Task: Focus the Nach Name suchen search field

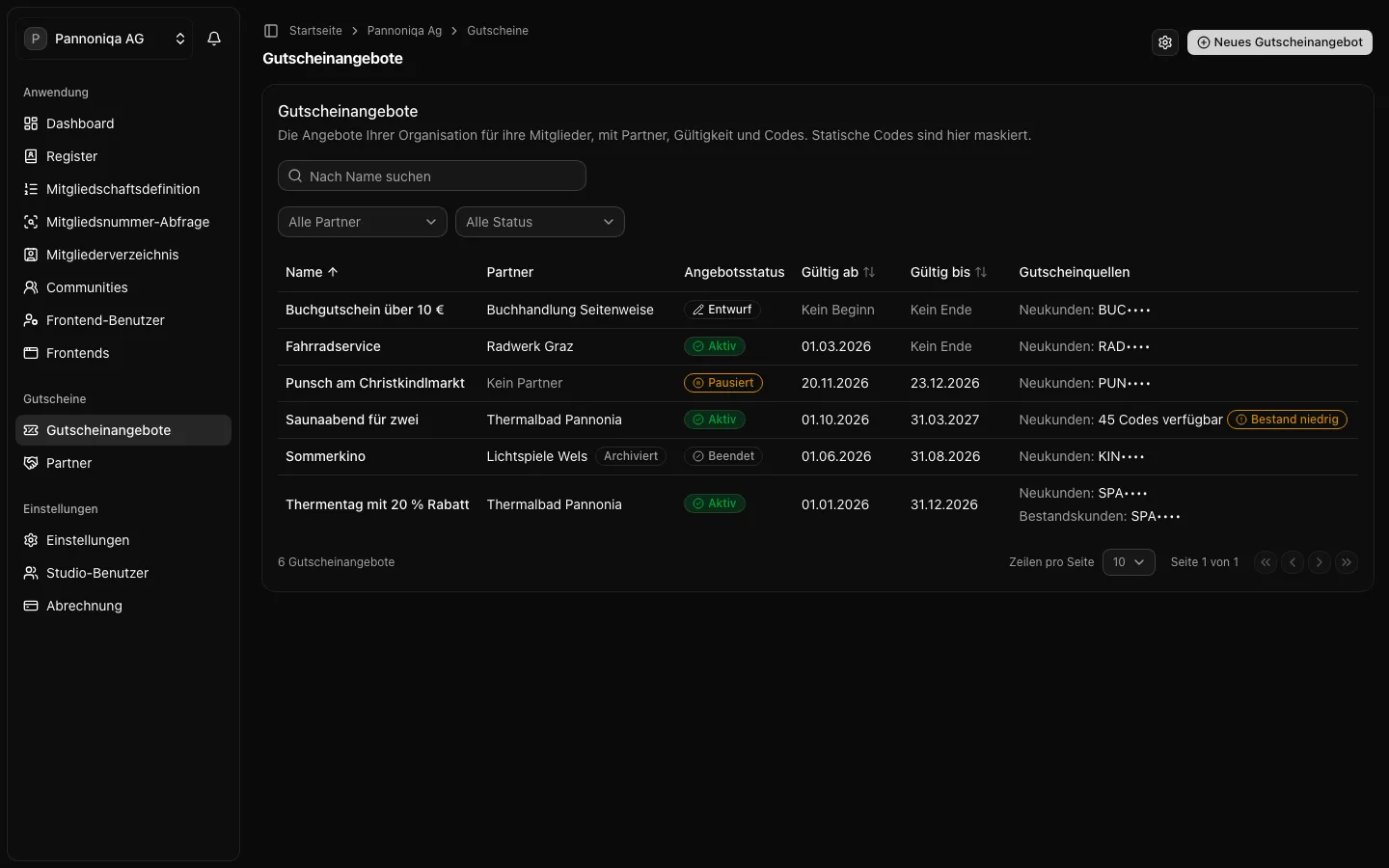Action: coord(432,176)
